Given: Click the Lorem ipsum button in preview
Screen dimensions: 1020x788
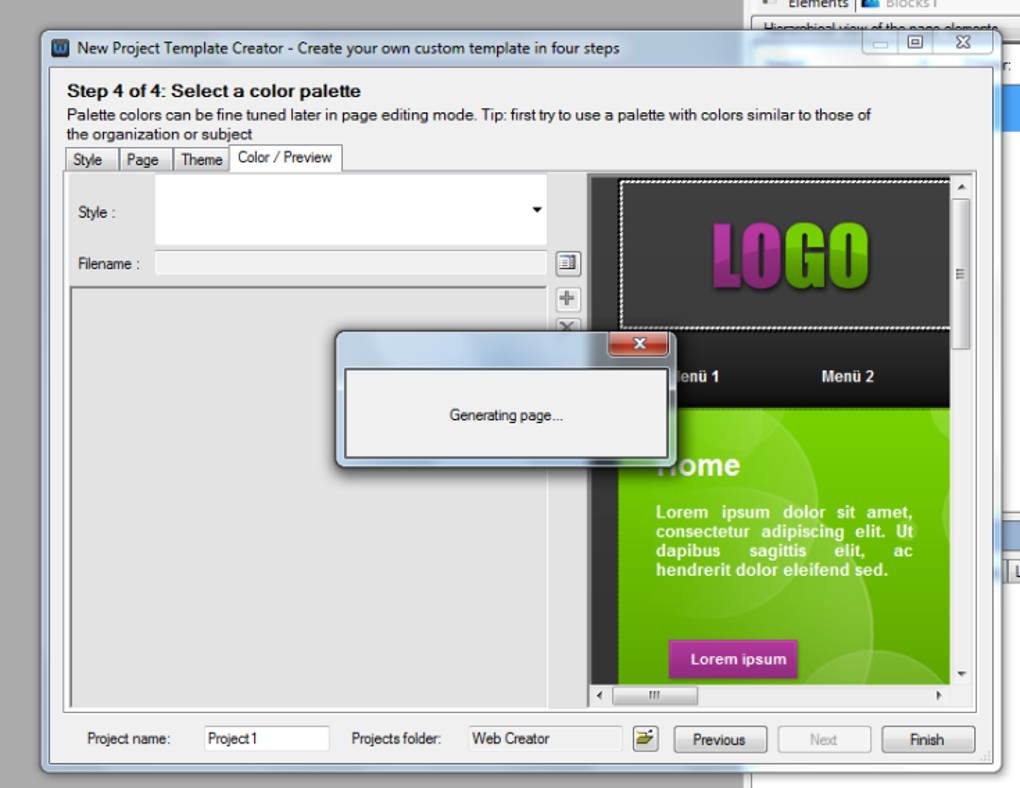Looking at the screenshot, I should (733, 659).
